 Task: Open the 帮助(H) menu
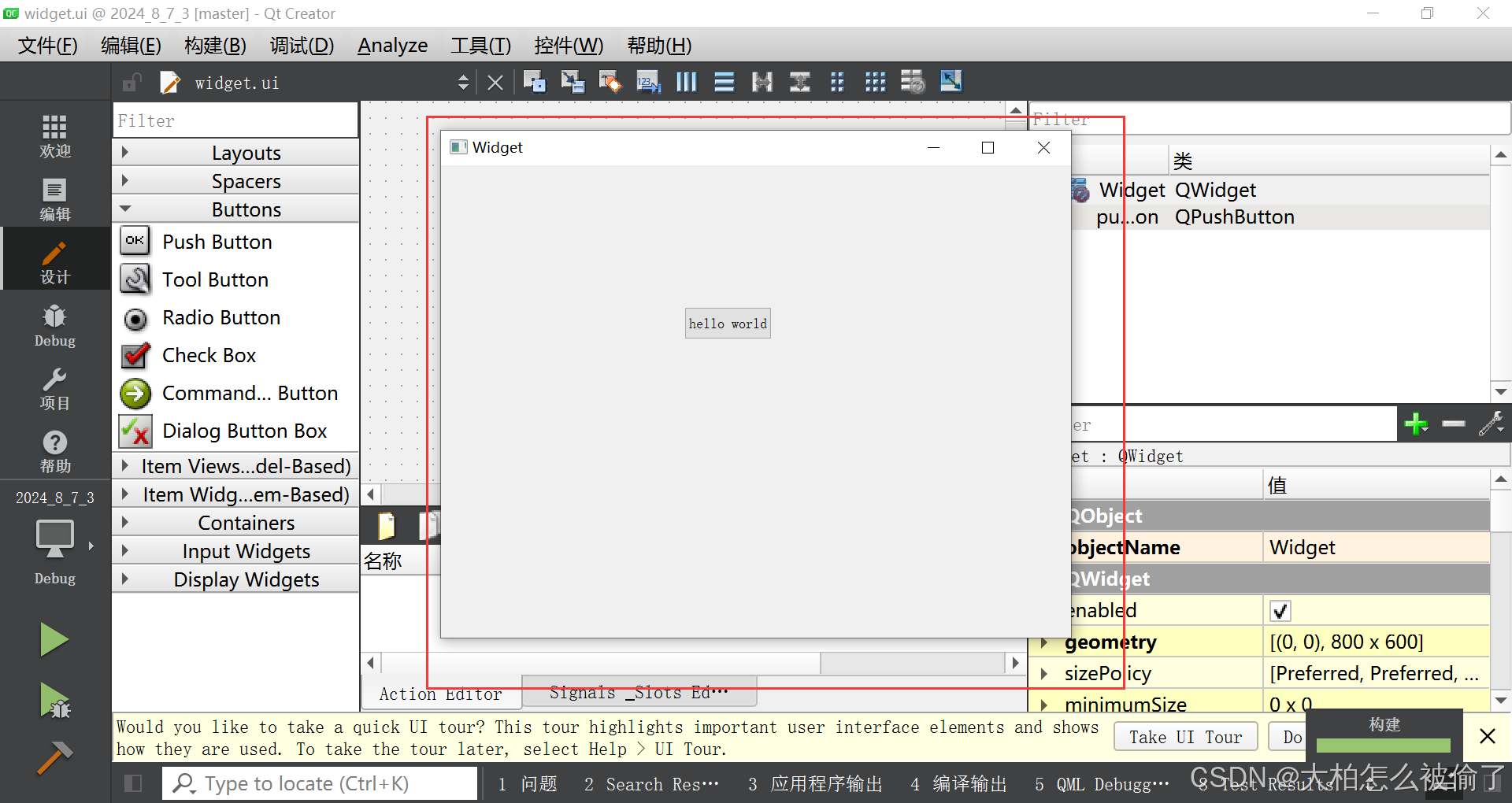(x=660, y=46)
